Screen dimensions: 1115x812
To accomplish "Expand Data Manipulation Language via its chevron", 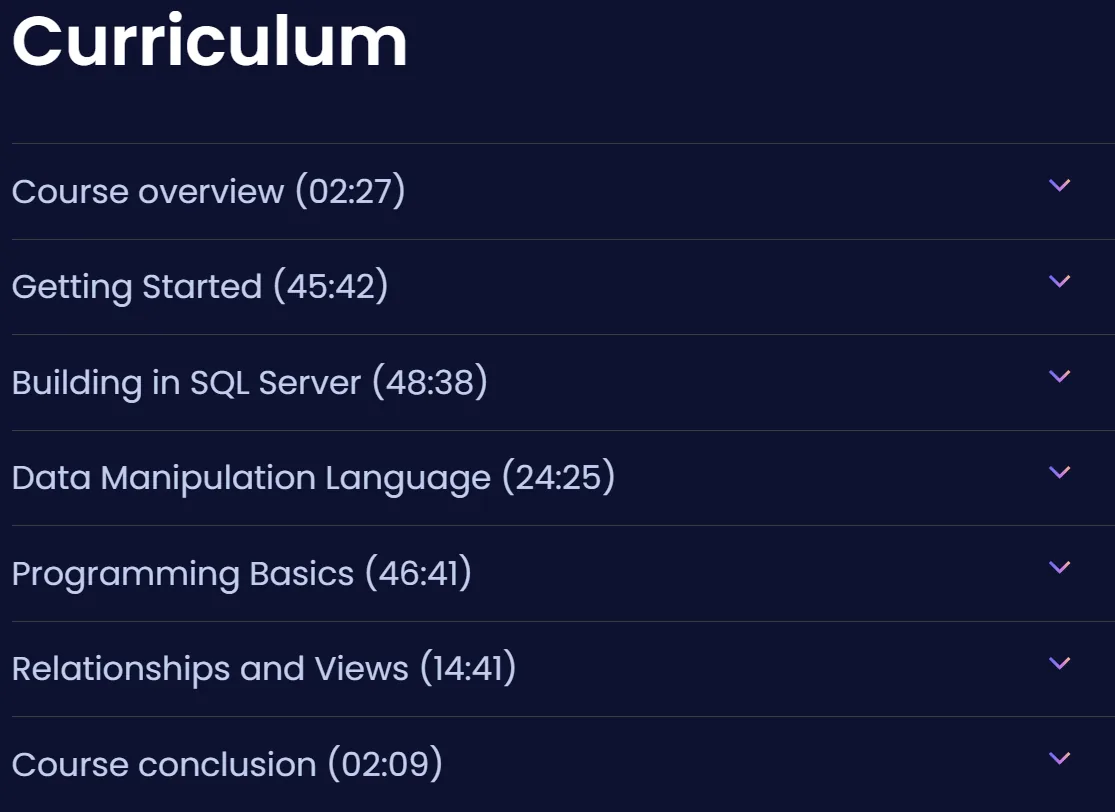I will coord(1060,473).
